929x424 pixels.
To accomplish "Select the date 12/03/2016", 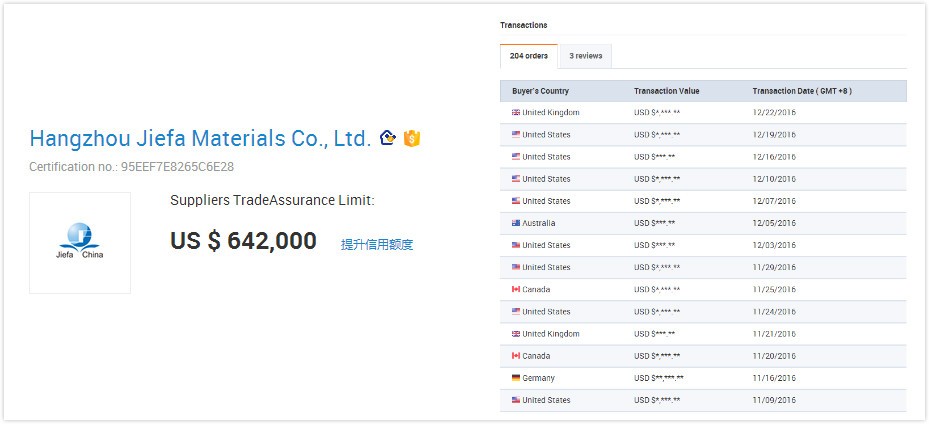I will [774, 245].
